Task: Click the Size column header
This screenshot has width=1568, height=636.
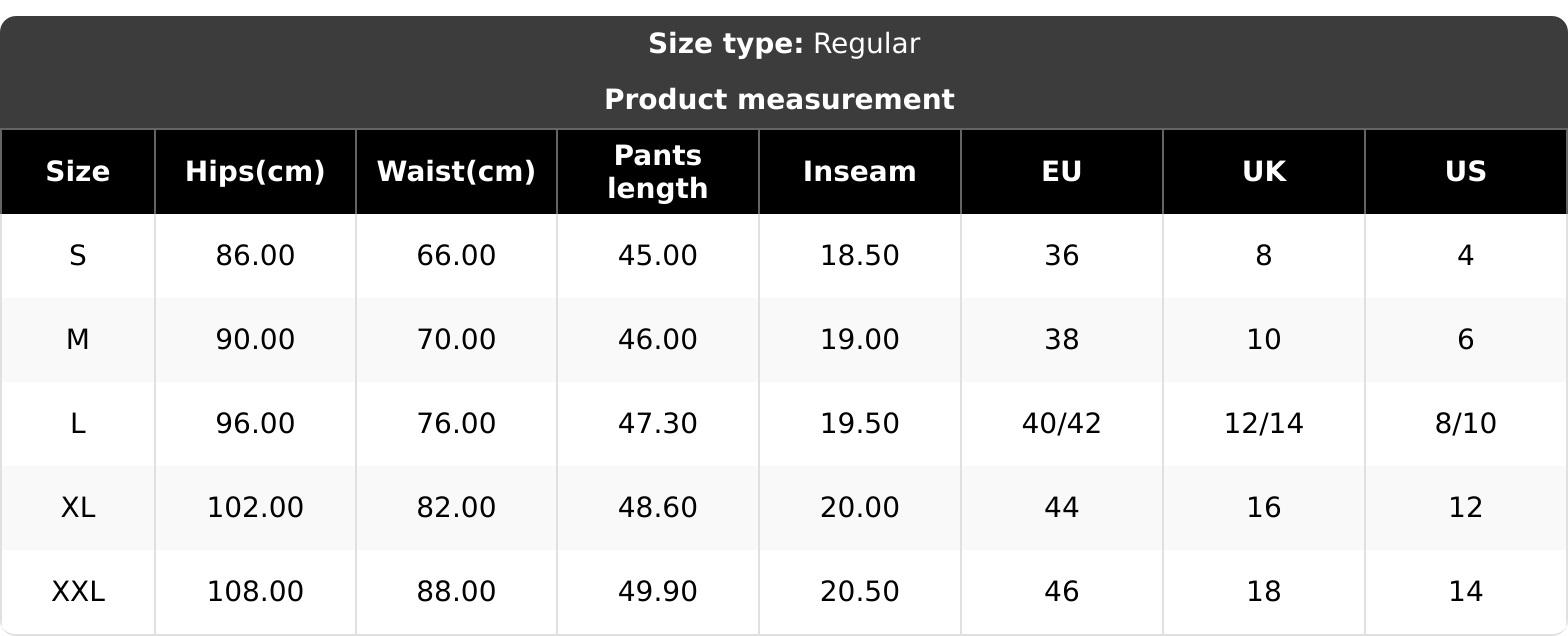Action: pos(78,172)
